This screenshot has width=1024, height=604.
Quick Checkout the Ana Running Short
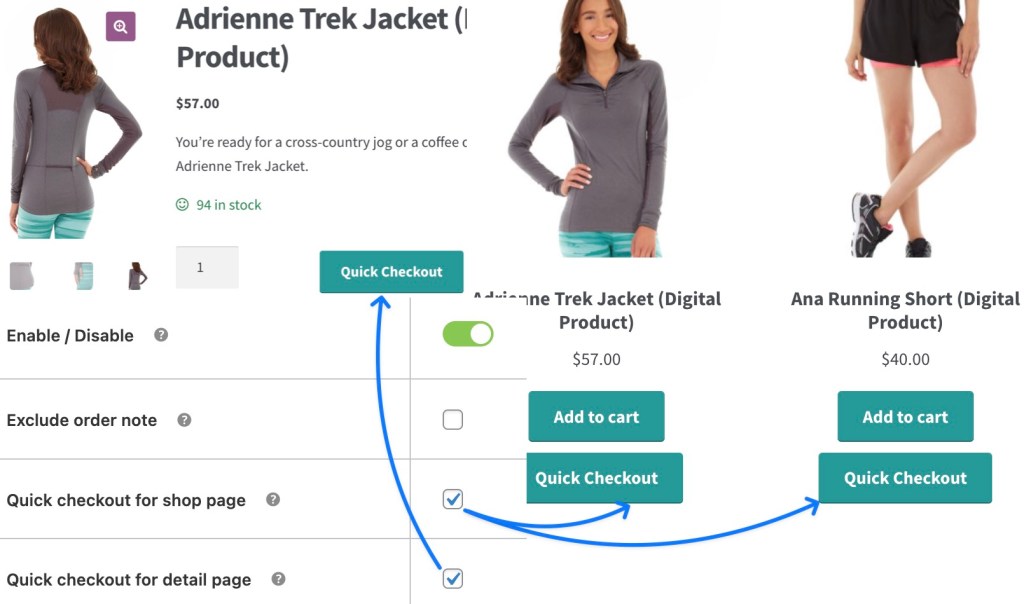[x=905, y=478]
